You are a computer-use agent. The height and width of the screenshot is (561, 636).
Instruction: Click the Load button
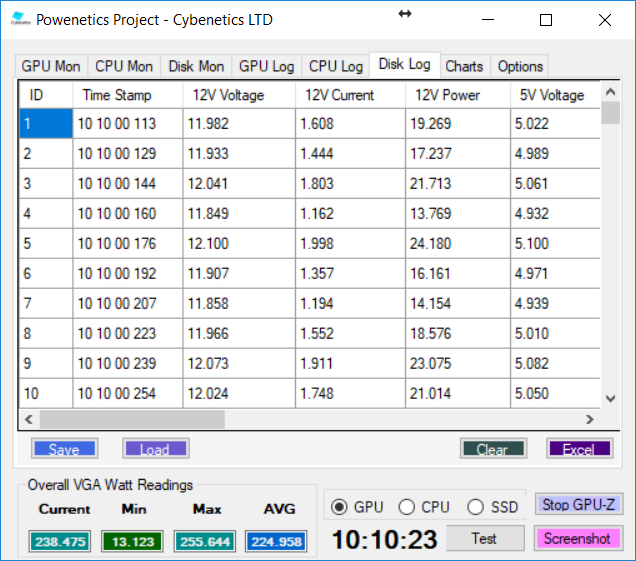(x=156, y=449)
